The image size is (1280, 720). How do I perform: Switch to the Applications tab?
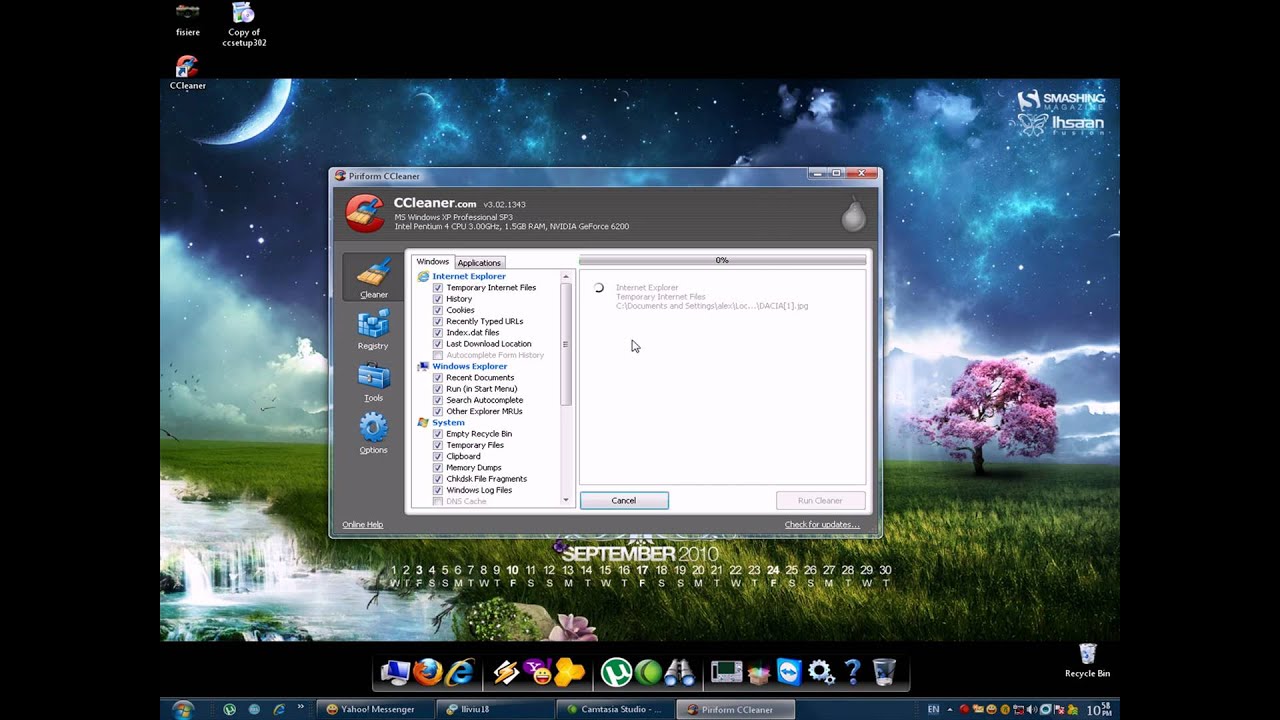point(479,263)
